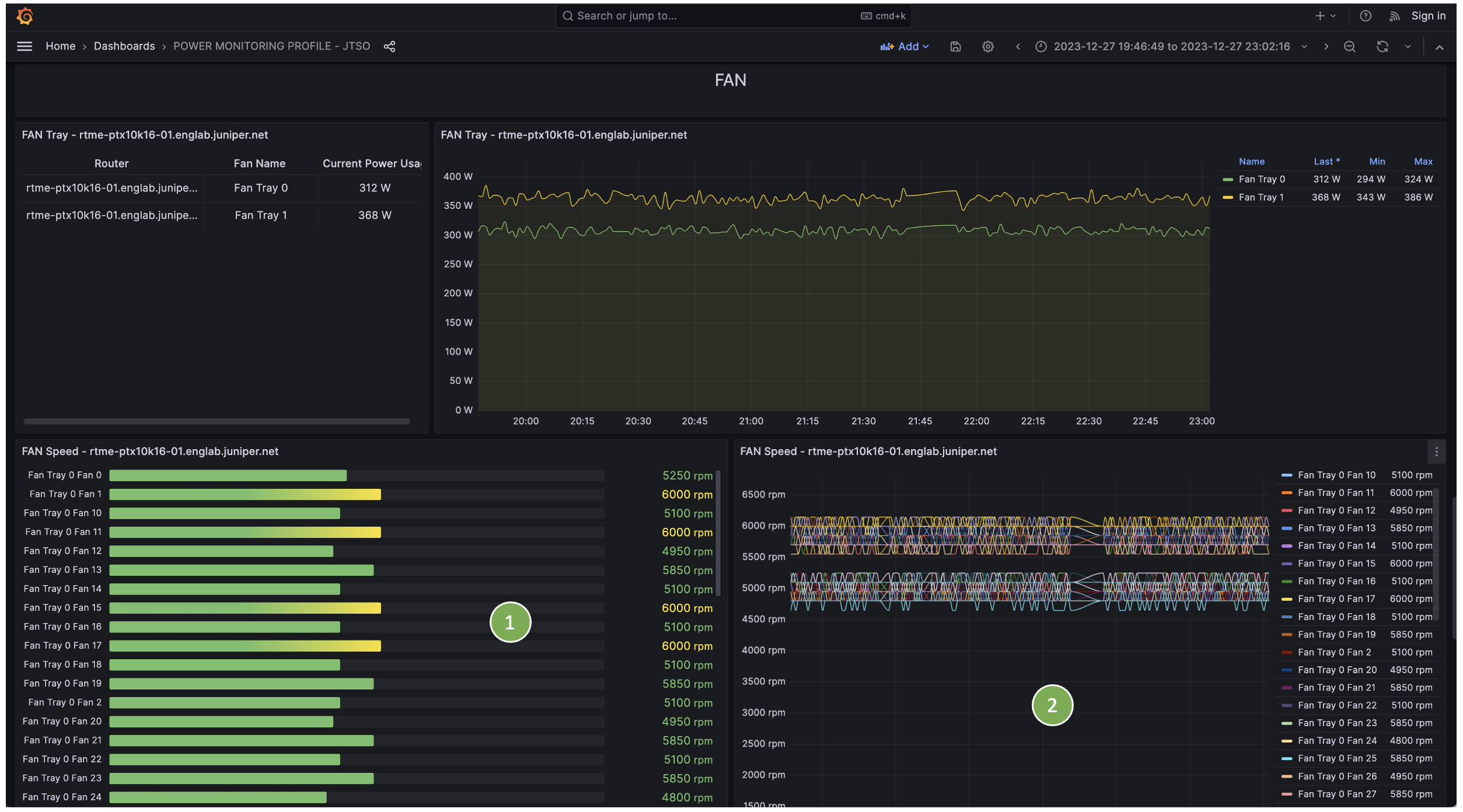Toggle Fan Tray 0 series in legend
The height and width of the screenshot is (812, 1463).
(x=1261, y=179)
